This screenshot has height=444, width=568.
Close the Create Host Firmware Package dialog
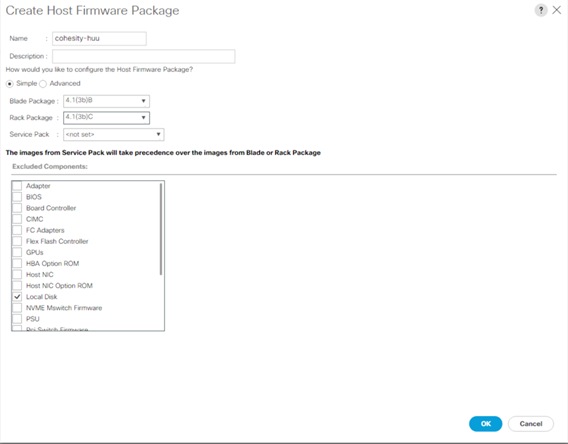pyautogui.click(x=557, y=10)
